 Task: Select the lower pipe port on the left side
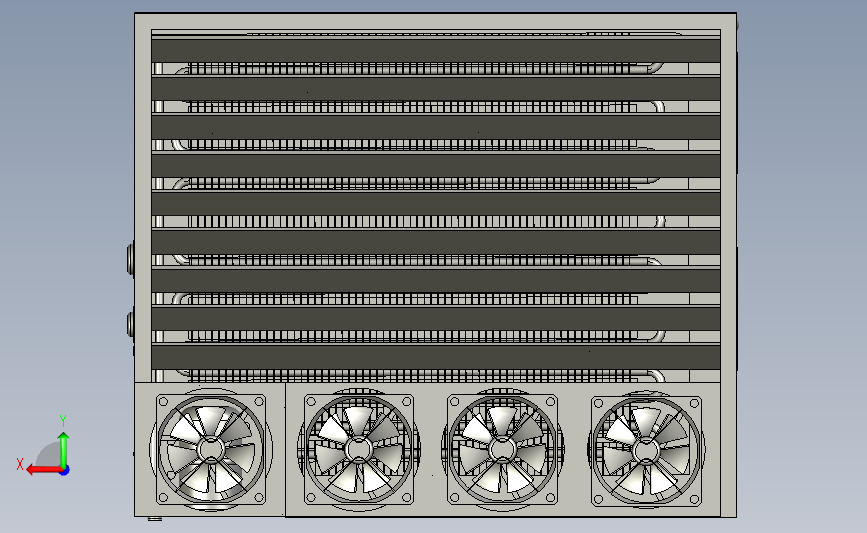[x=130, y=323]
